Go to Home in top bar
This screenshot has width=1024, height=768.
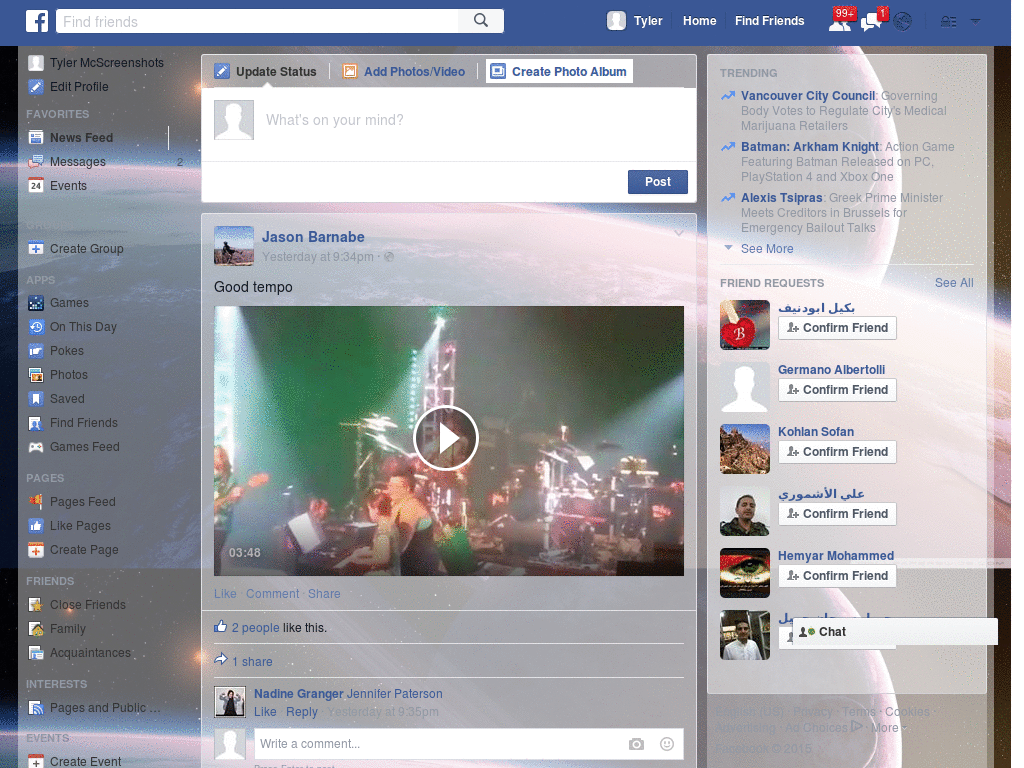(699, 21)
